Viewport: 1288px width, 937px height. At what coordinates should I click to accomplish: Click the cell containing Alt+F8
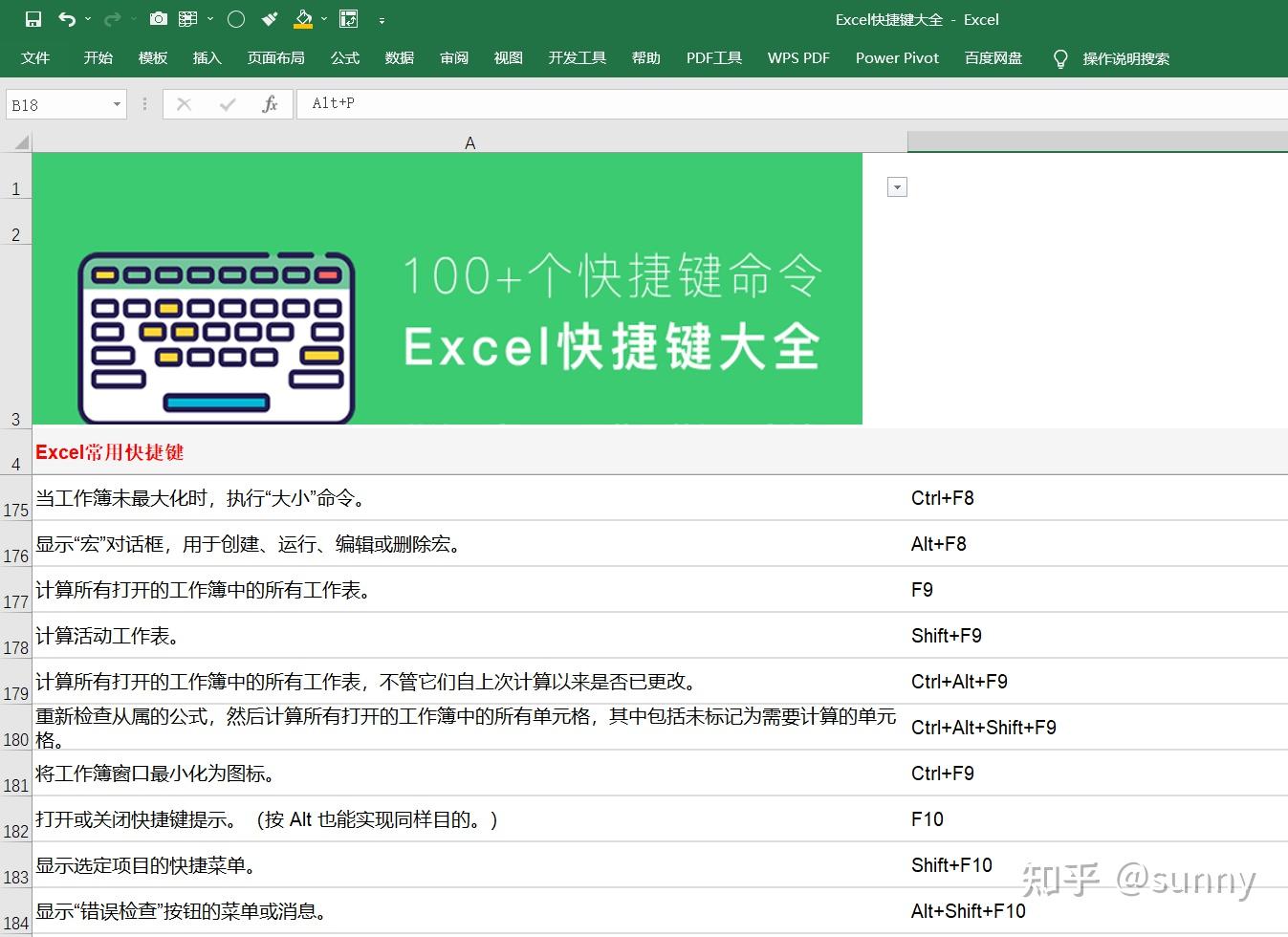(x=1098, y=544)
